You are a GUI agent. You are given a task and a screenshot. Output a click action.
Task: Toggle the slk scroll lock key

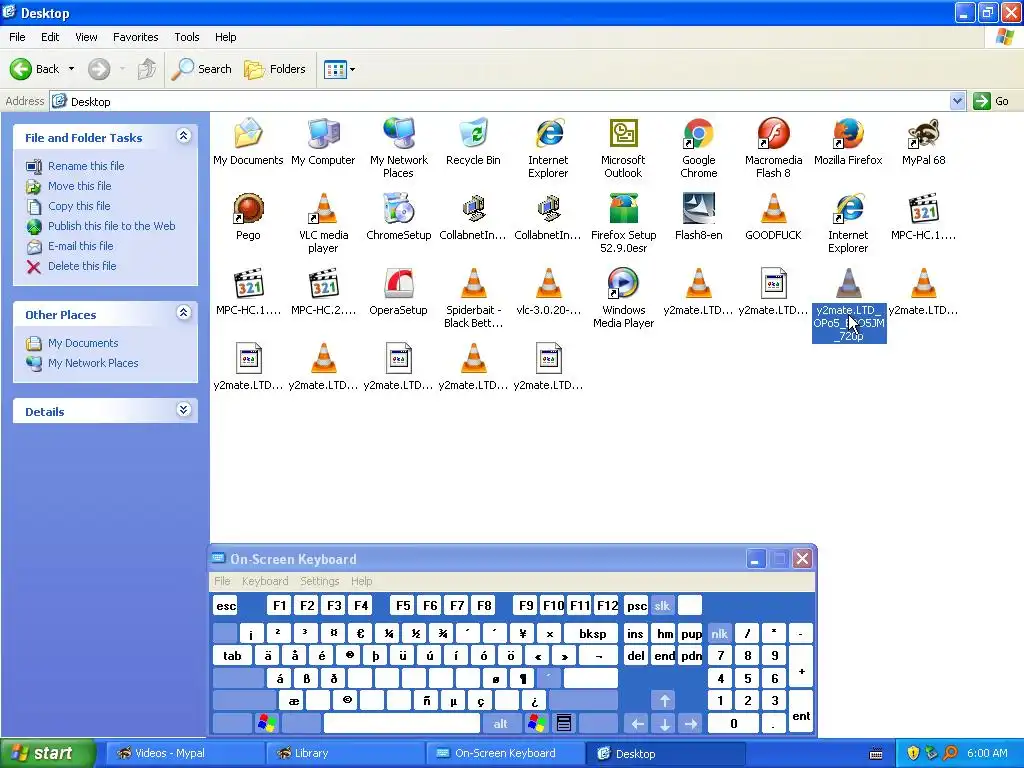tap(662, 605)
